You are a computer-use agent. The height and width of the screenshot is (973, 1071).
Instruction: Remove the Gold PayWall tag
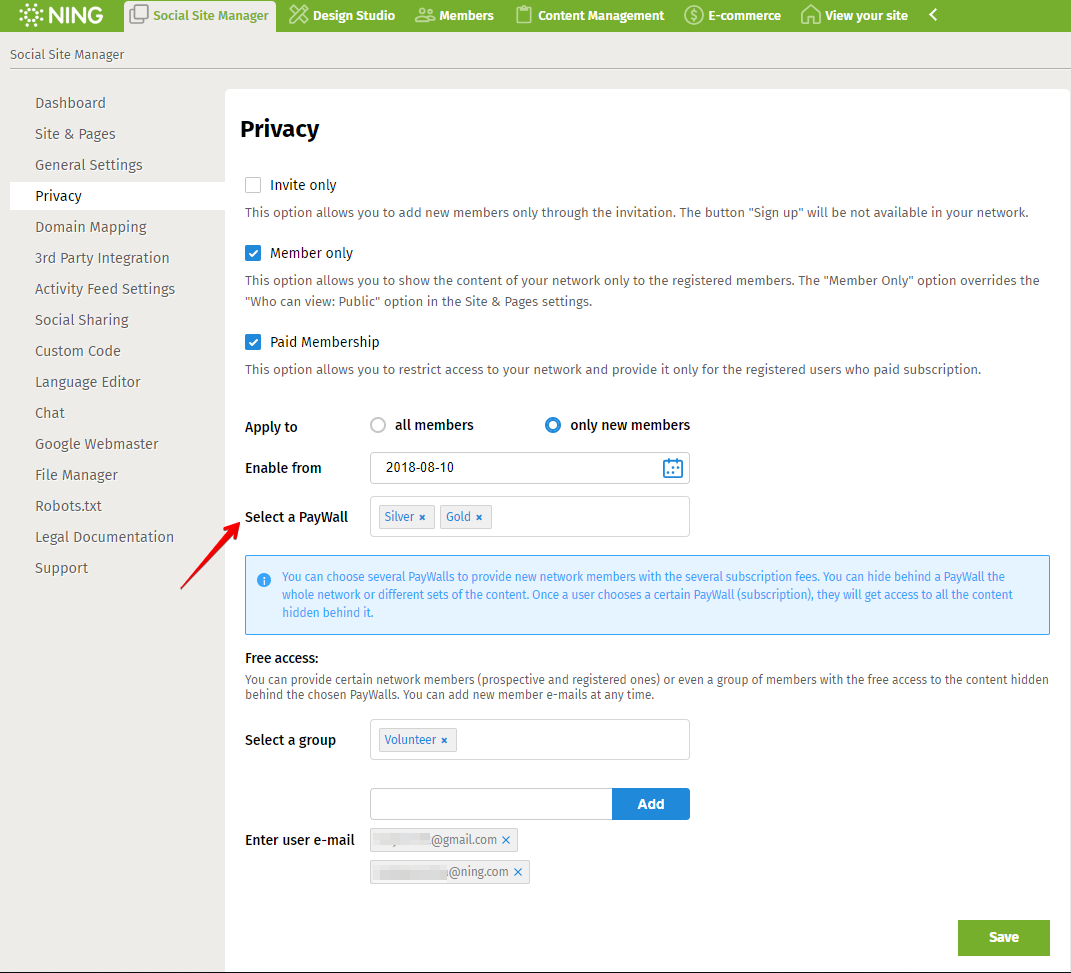point(479,517)
